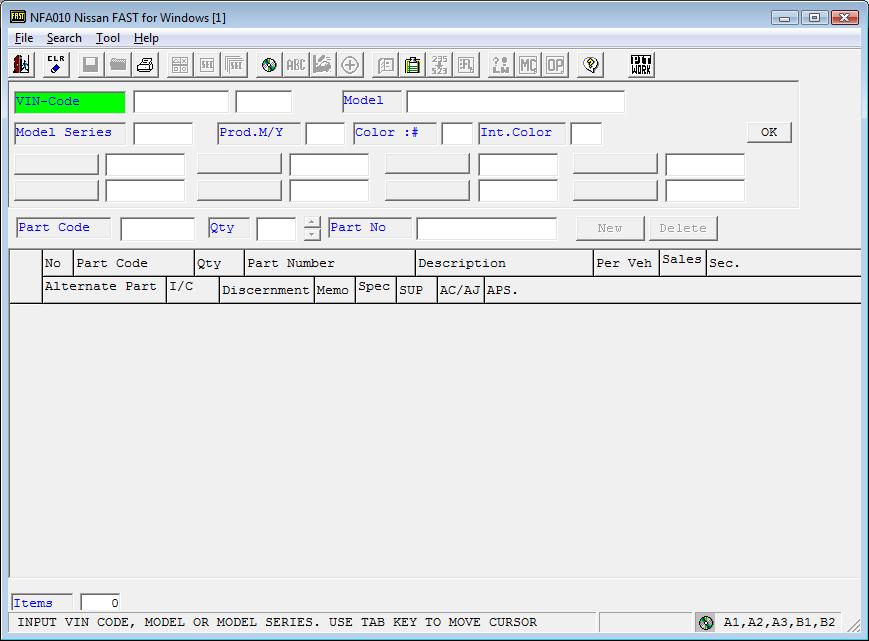Click the green disc toolbar icon
This screenshot has height=641, width=869.
269,65
